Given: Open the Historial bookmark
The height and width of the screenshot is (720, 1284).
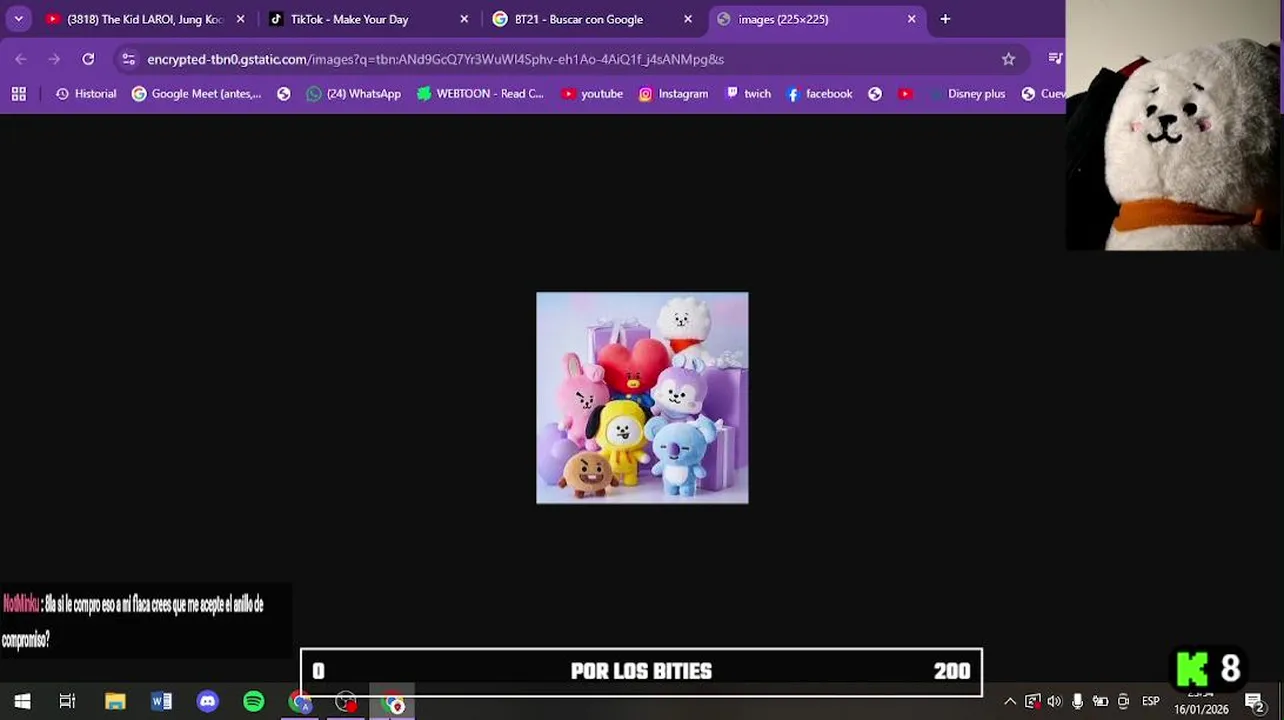Looking at the screenshot, I should [86, 93].
